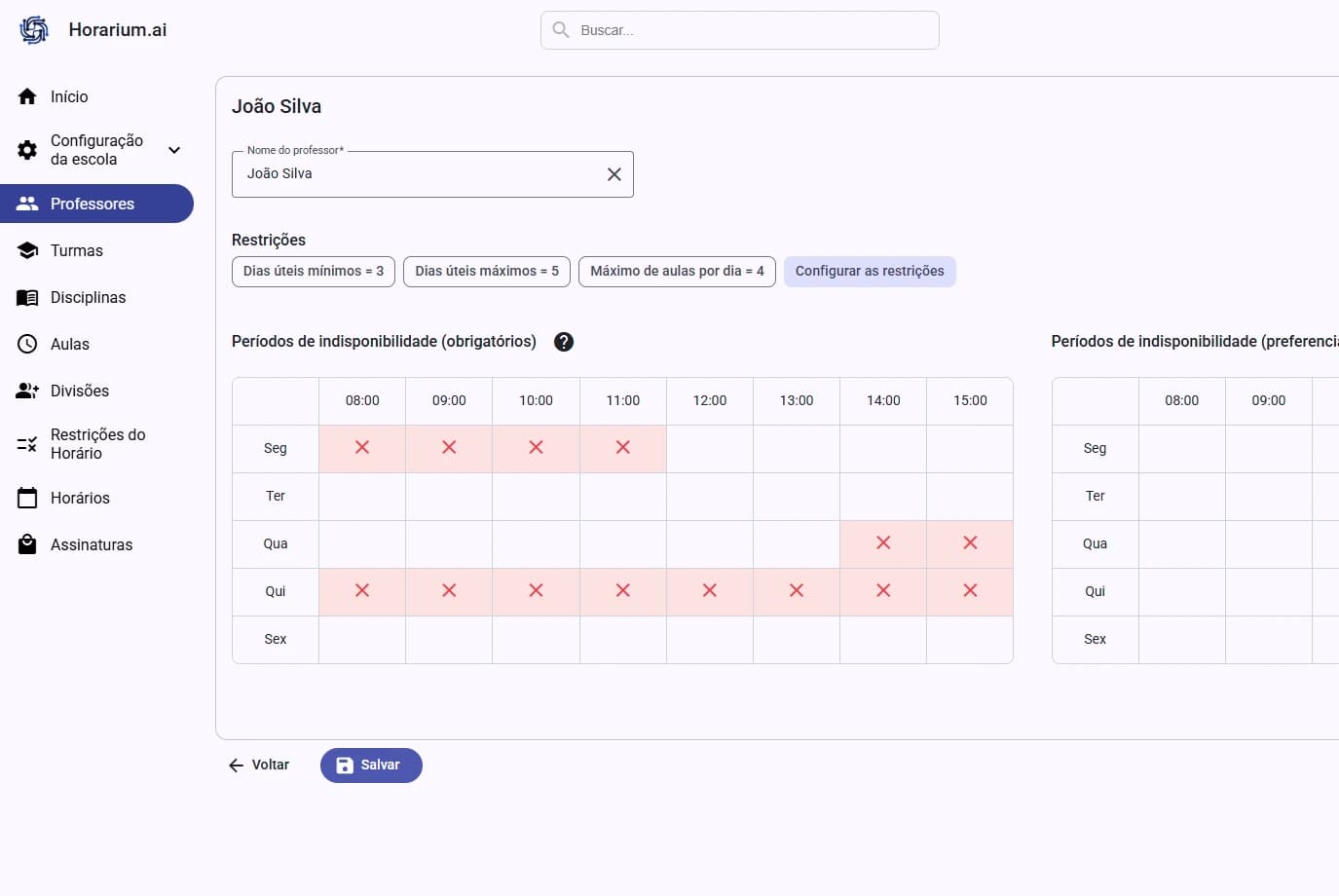
Task: Click the Assinaturas shopping bag icon
Action: point(27,544)
